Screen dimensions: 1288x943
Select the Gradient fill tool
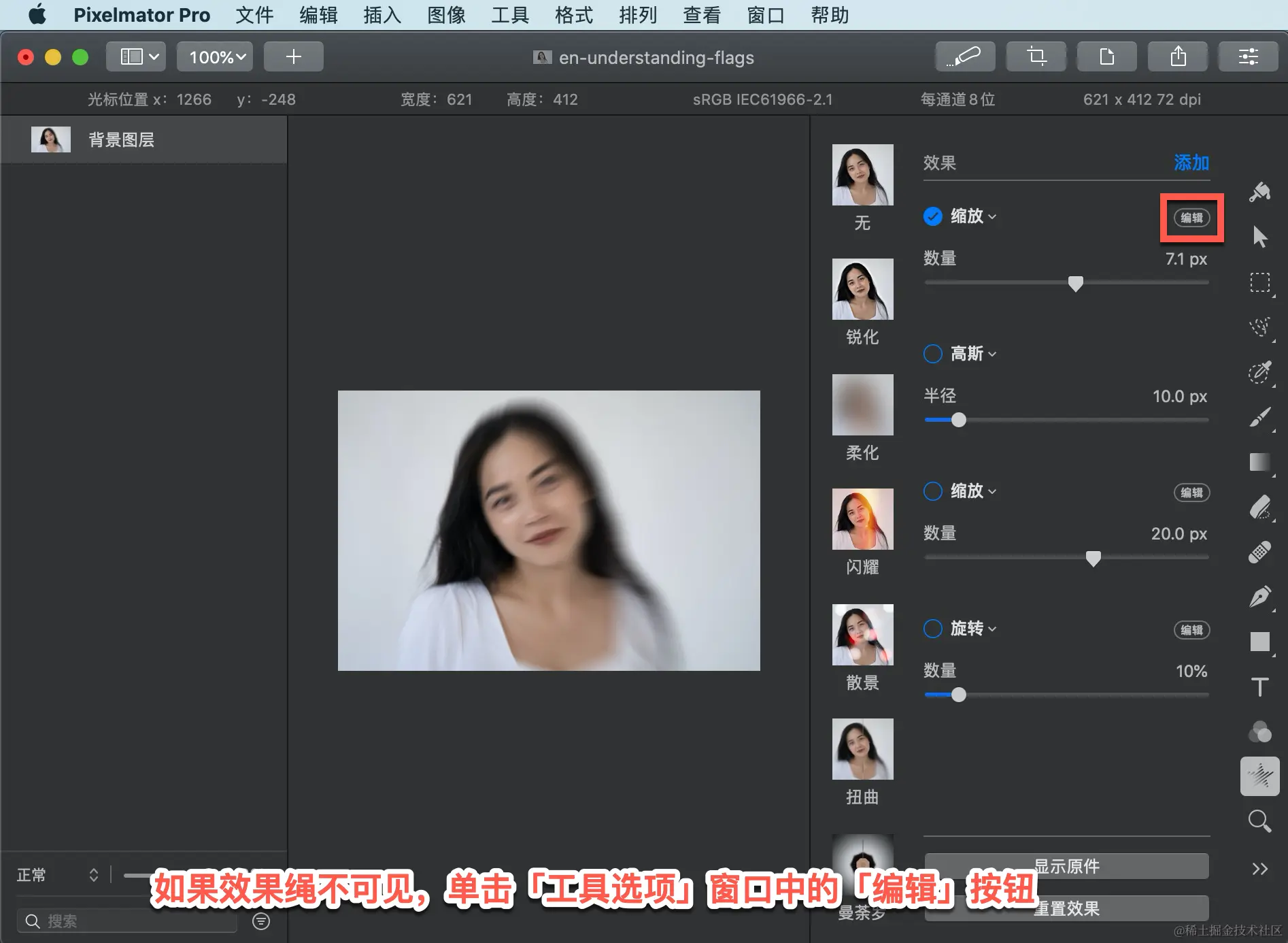[1259, 462]
